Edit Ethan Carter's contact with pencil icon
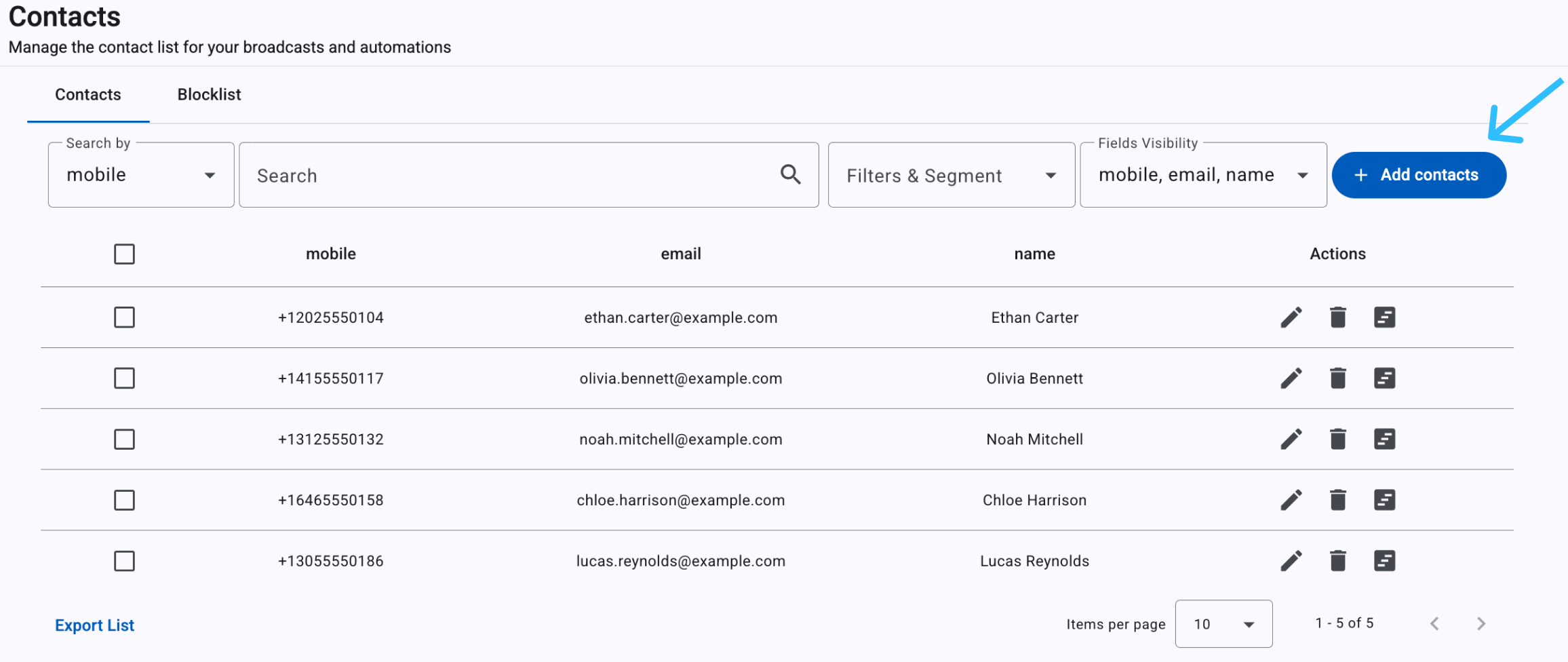 [x=1291, y=317]
